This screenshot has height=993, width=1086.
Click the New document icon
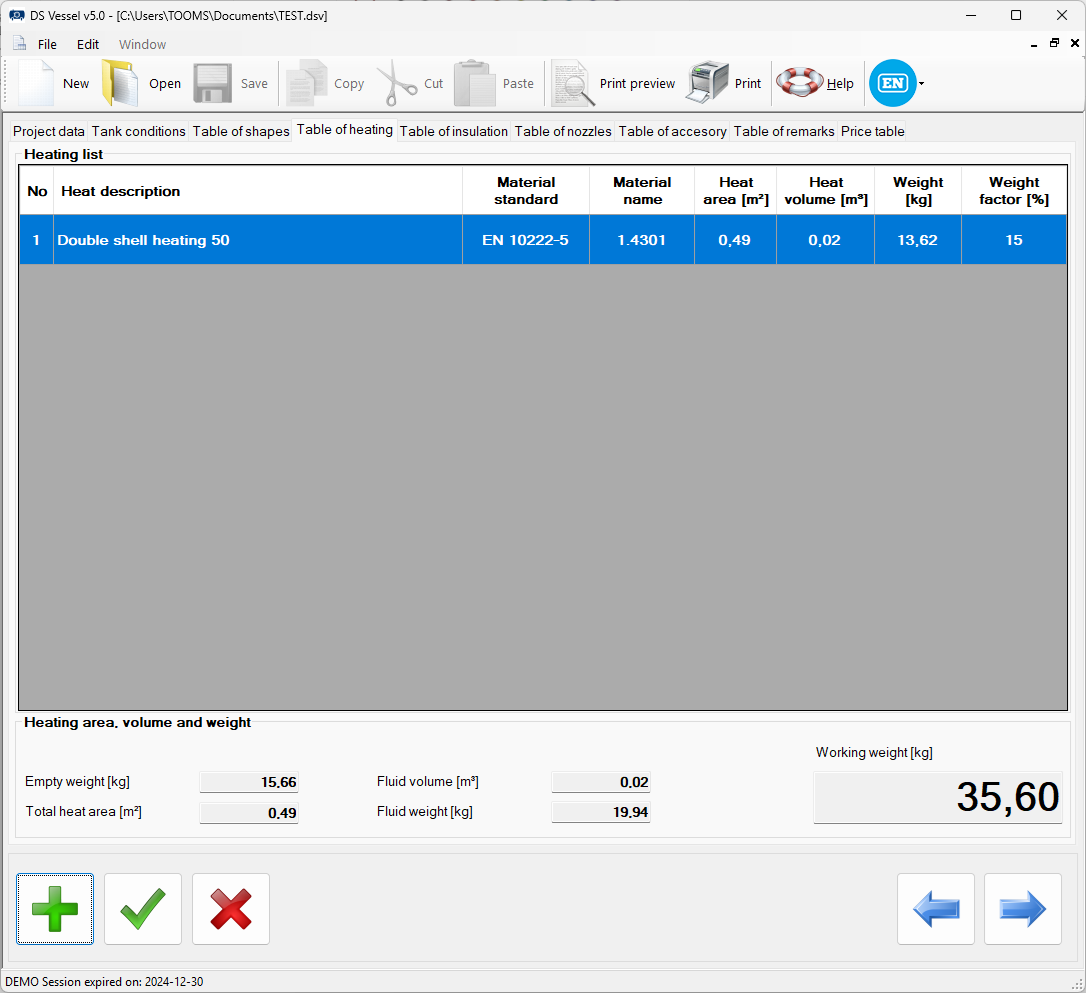tap(36, 83)
